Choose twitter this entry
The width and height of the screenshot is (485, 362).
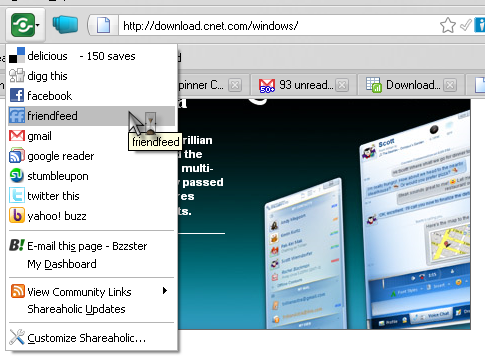[x=91, y=196]
